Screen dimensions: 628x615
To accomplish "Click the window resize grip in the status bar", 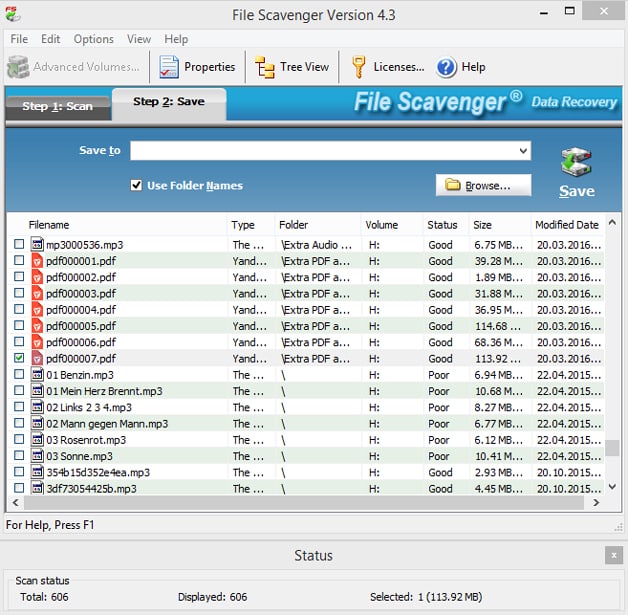I will [x=618, y=528].
